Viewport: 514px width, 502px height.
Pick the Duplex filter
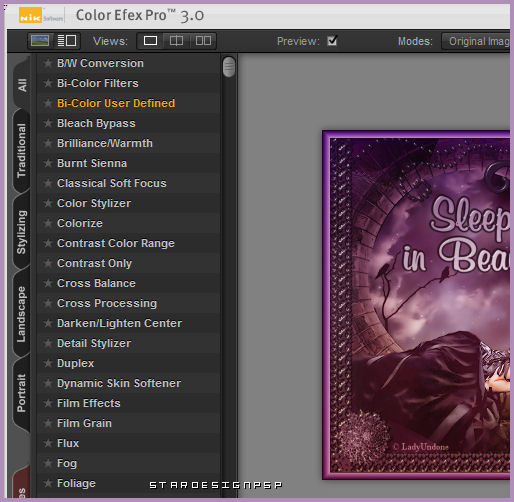click(x=129, y=363)
